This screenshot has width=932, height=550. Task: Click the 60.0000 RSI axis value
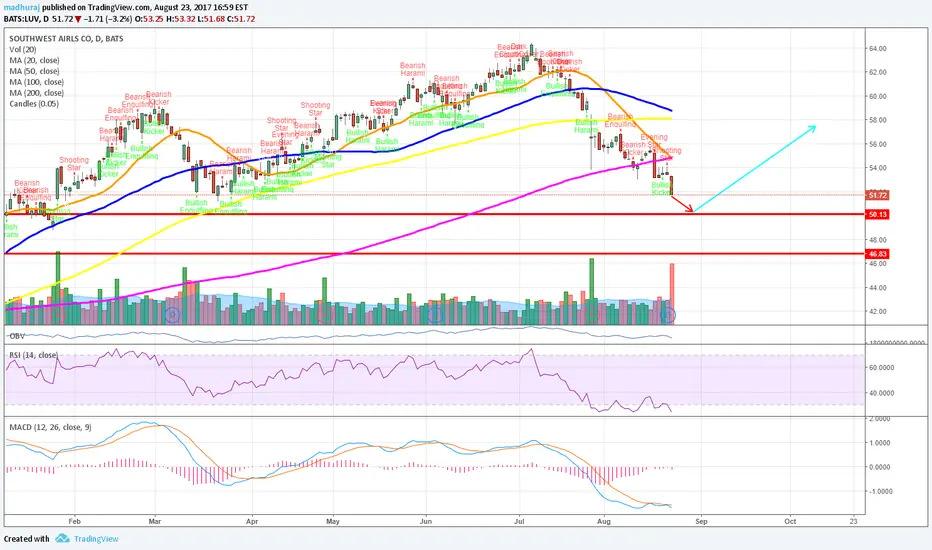pos(881,367)
